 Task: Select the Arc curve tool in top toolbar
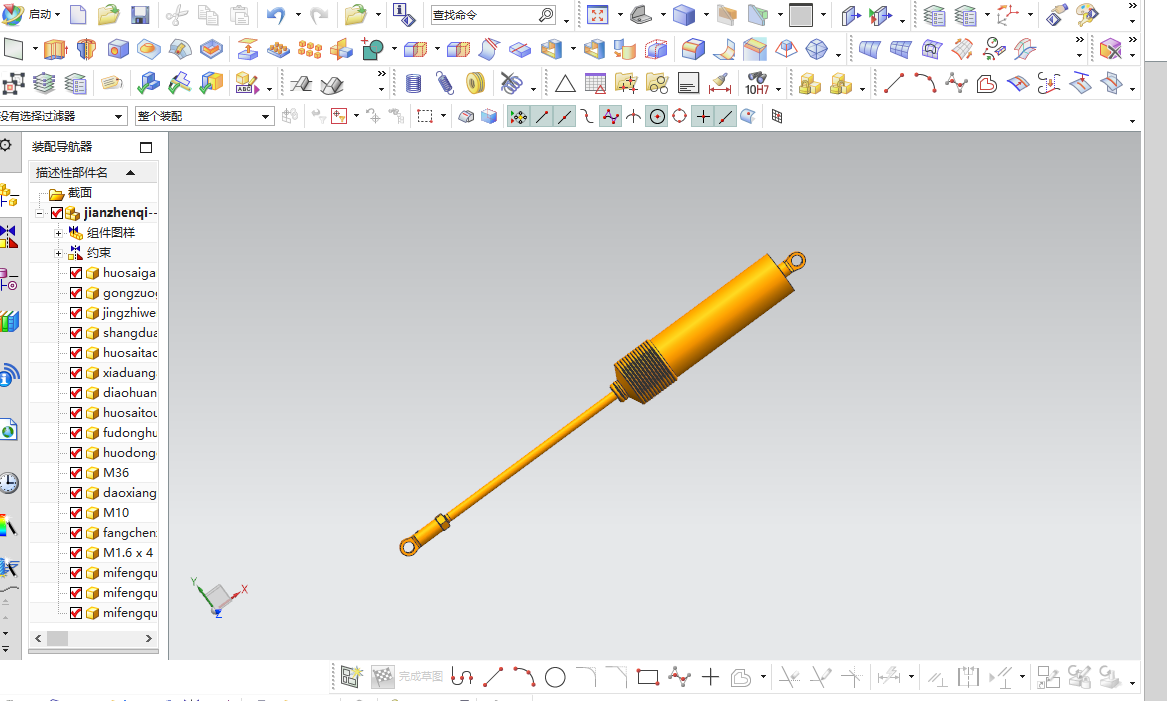click(x=925, y=83)
